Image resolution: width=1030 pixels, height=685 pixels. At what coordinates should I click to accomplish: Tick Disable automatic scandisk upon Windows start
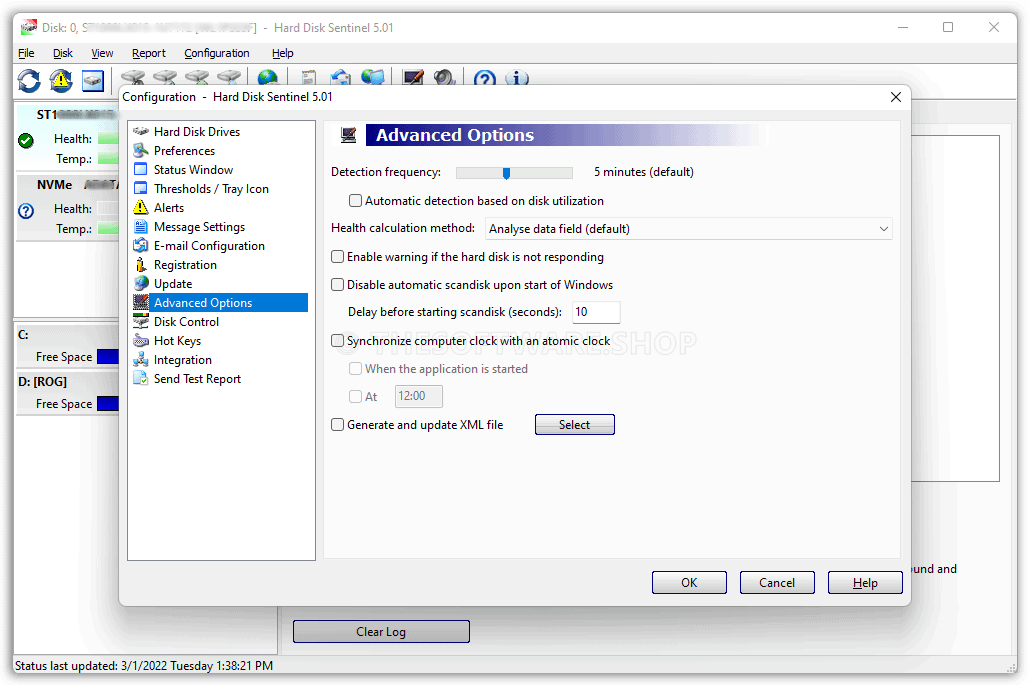(338, 285)
